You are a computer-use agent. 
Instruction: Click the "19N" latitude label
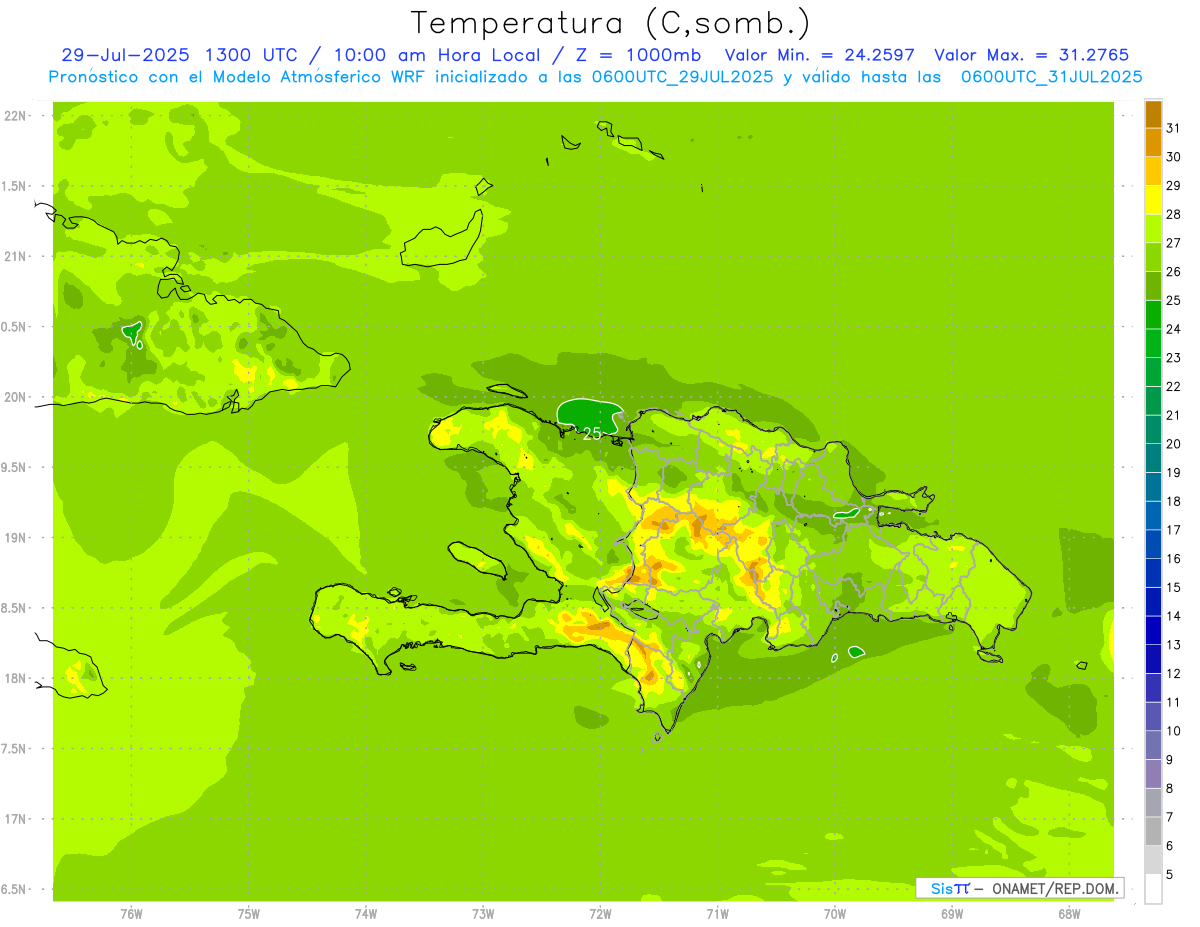point(14,537)
